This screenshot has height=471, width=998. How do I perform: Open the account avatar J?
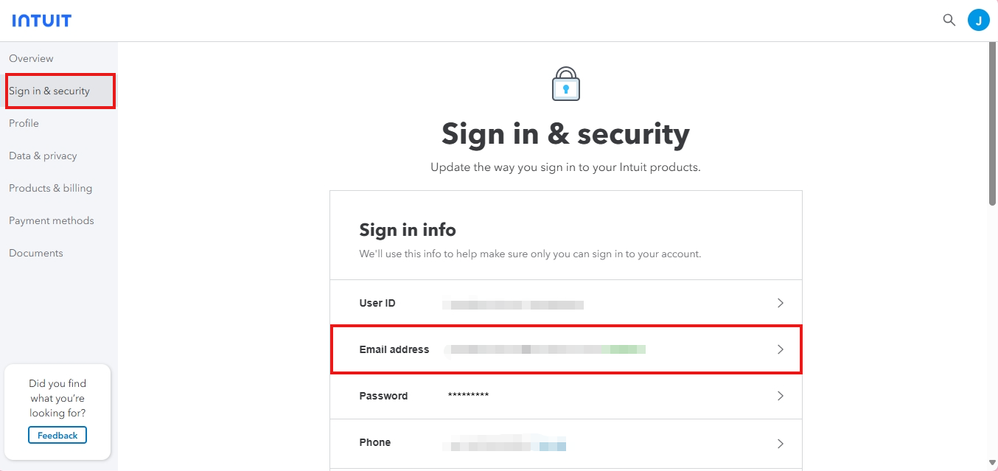[x=978, y=20]
